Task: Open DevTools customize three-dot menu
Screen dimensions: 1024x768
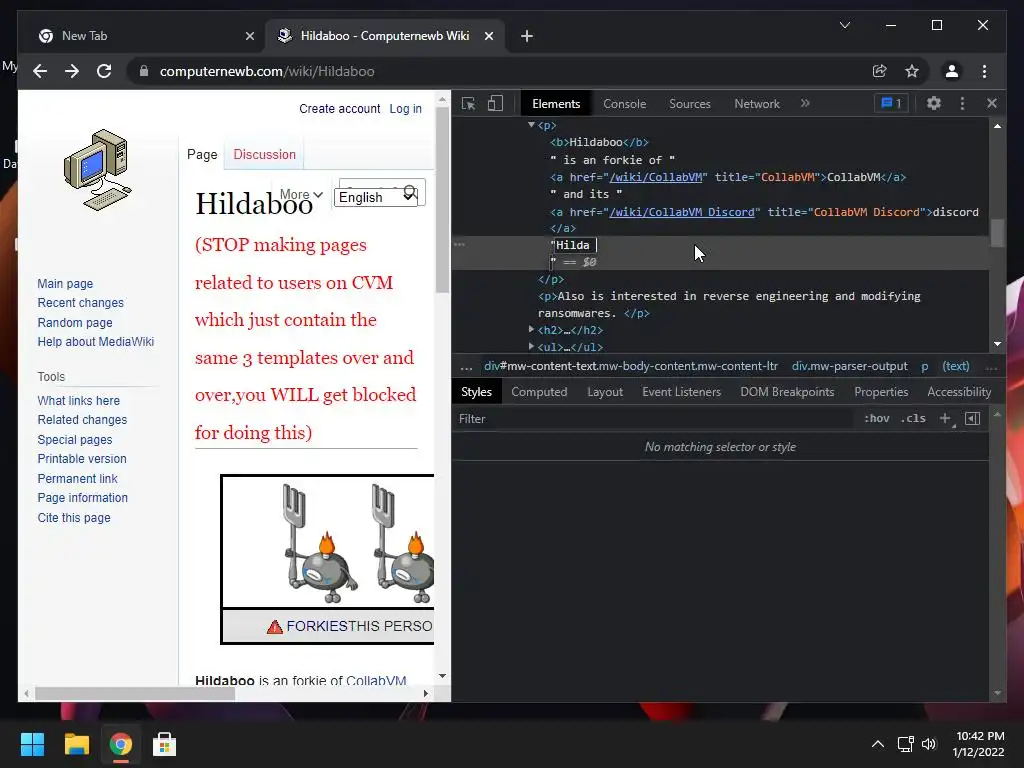Action: click(962, 103)
